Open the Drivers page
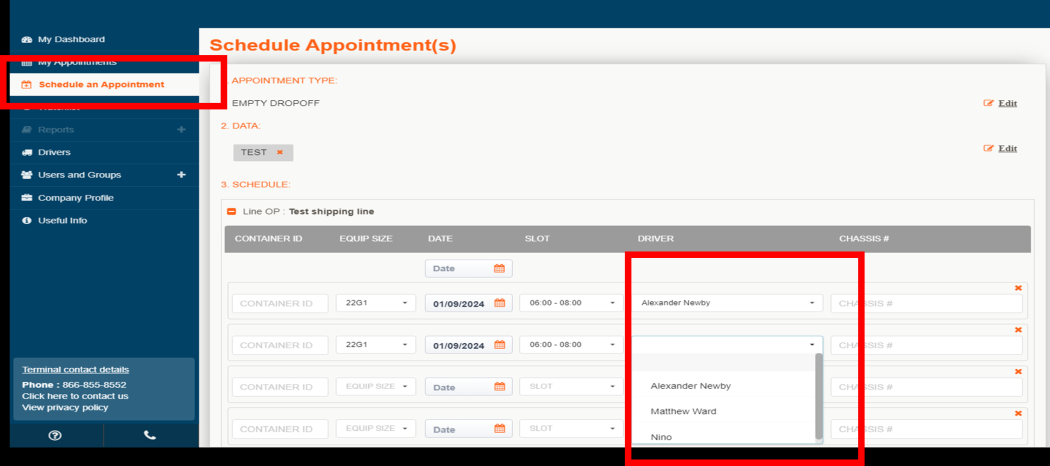Image resolution: width=1050 pixels, height=466 pixels. pyautogui.click(x=54, y=152)
